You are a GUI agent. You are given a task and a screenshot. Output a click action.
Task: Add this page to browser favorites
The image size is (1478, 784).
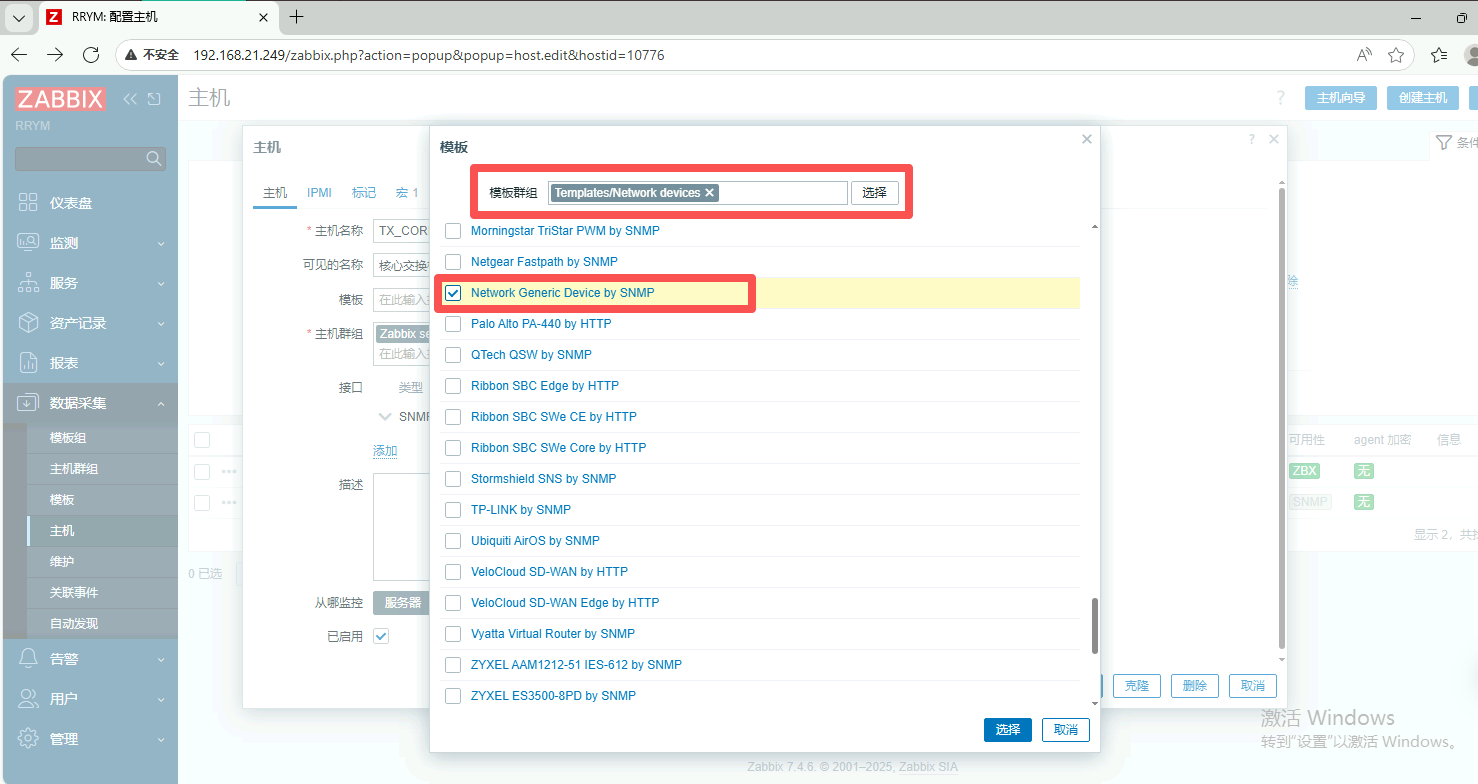[x=1396, y=55]
